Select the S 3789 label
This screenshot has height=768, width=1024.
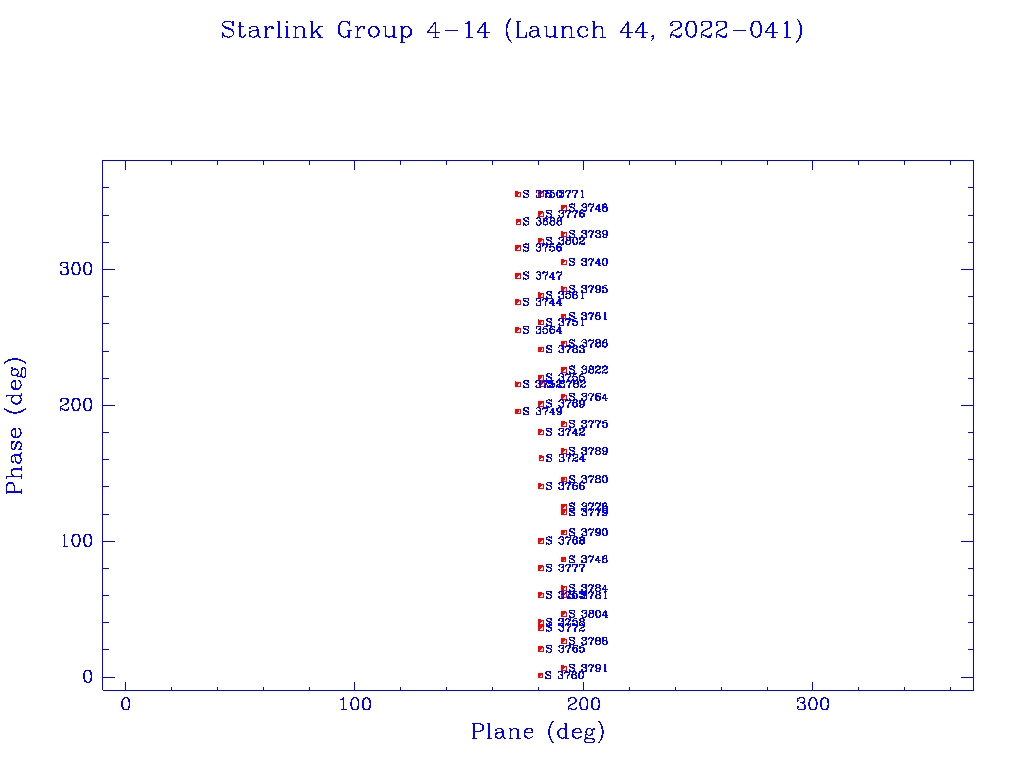pos(588,451)
